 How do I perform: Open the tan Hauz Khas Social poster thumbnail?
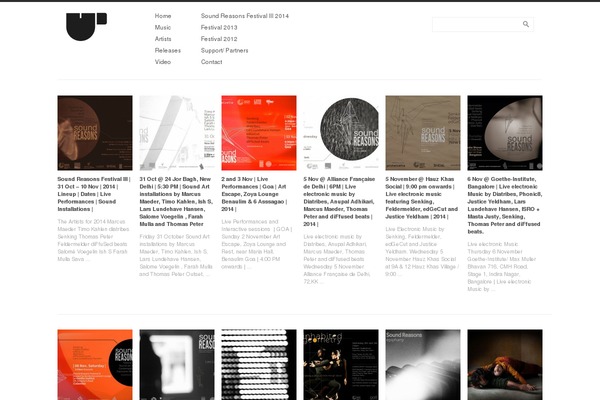coord(423,133)
